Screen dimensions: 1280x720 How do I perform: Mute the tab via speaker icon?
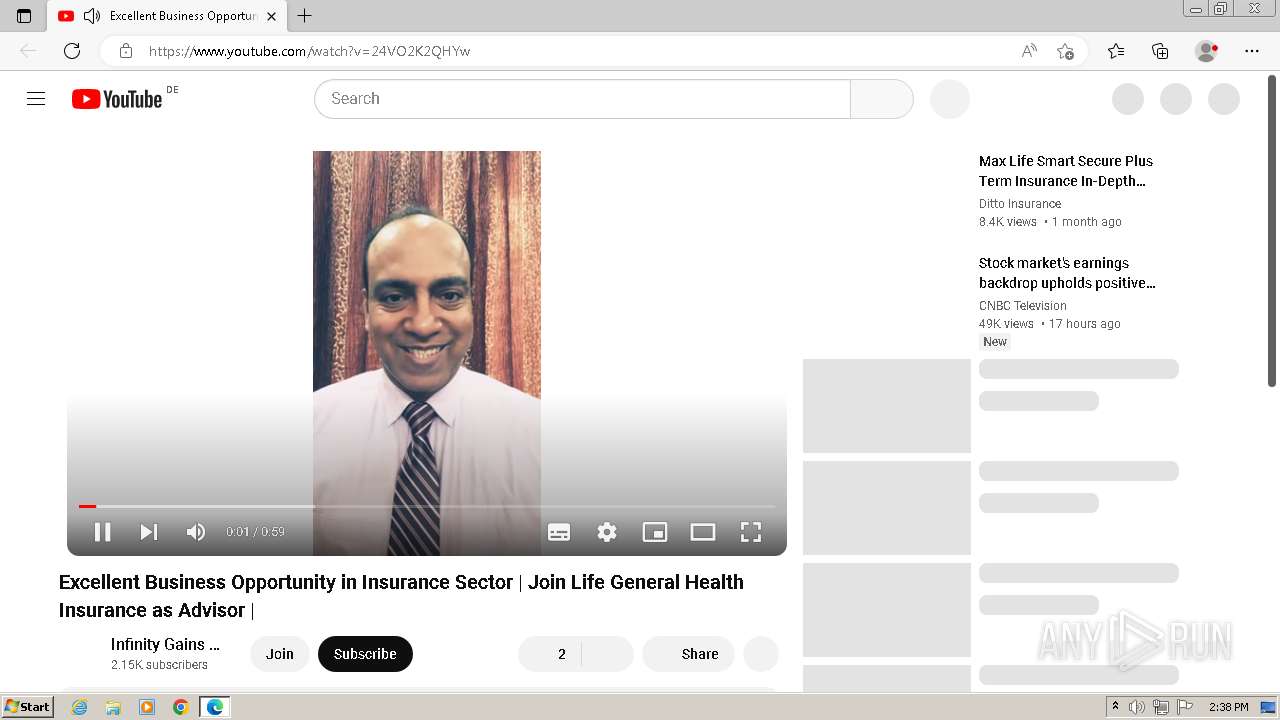click(92, 16)
